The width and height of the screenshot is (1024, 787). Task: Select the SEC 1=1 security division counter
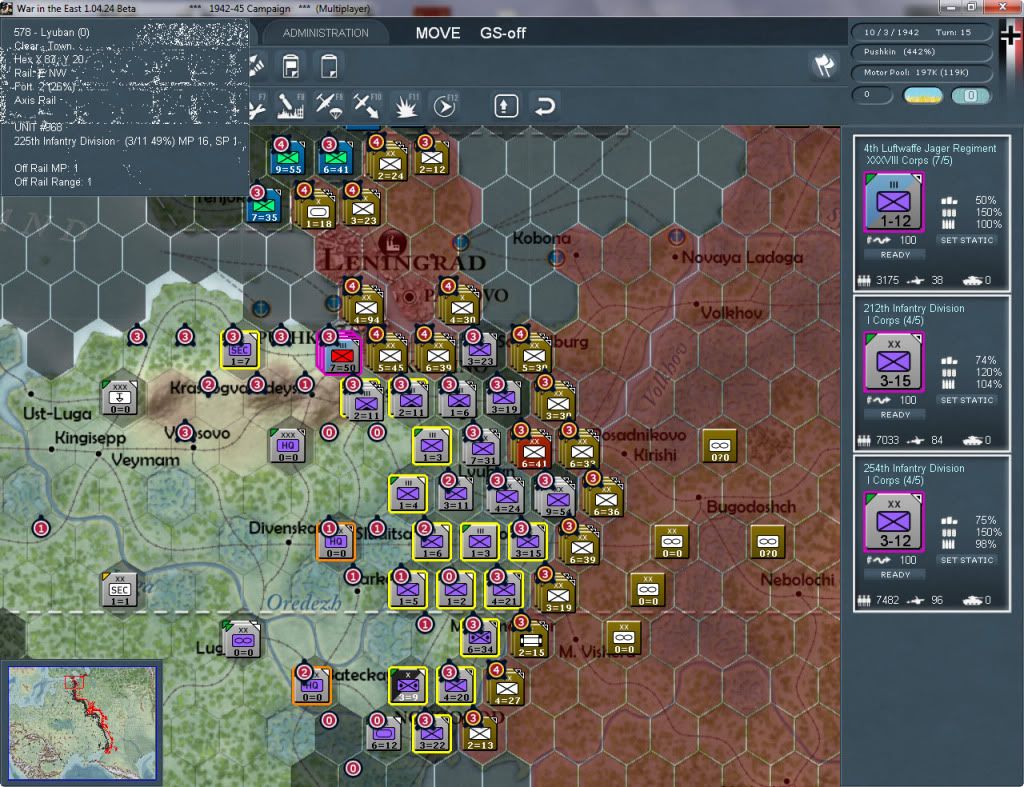(120, 590)
